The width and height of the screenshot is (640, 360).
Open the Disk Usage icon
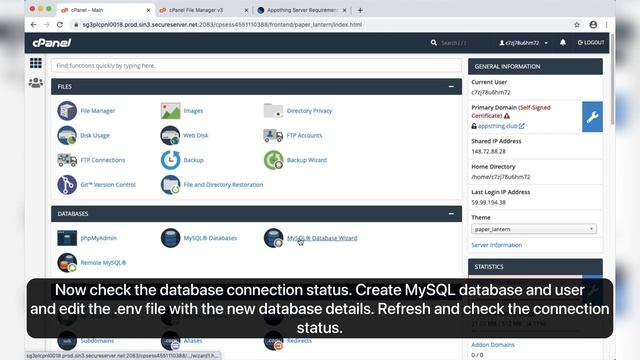coord(67,136)
